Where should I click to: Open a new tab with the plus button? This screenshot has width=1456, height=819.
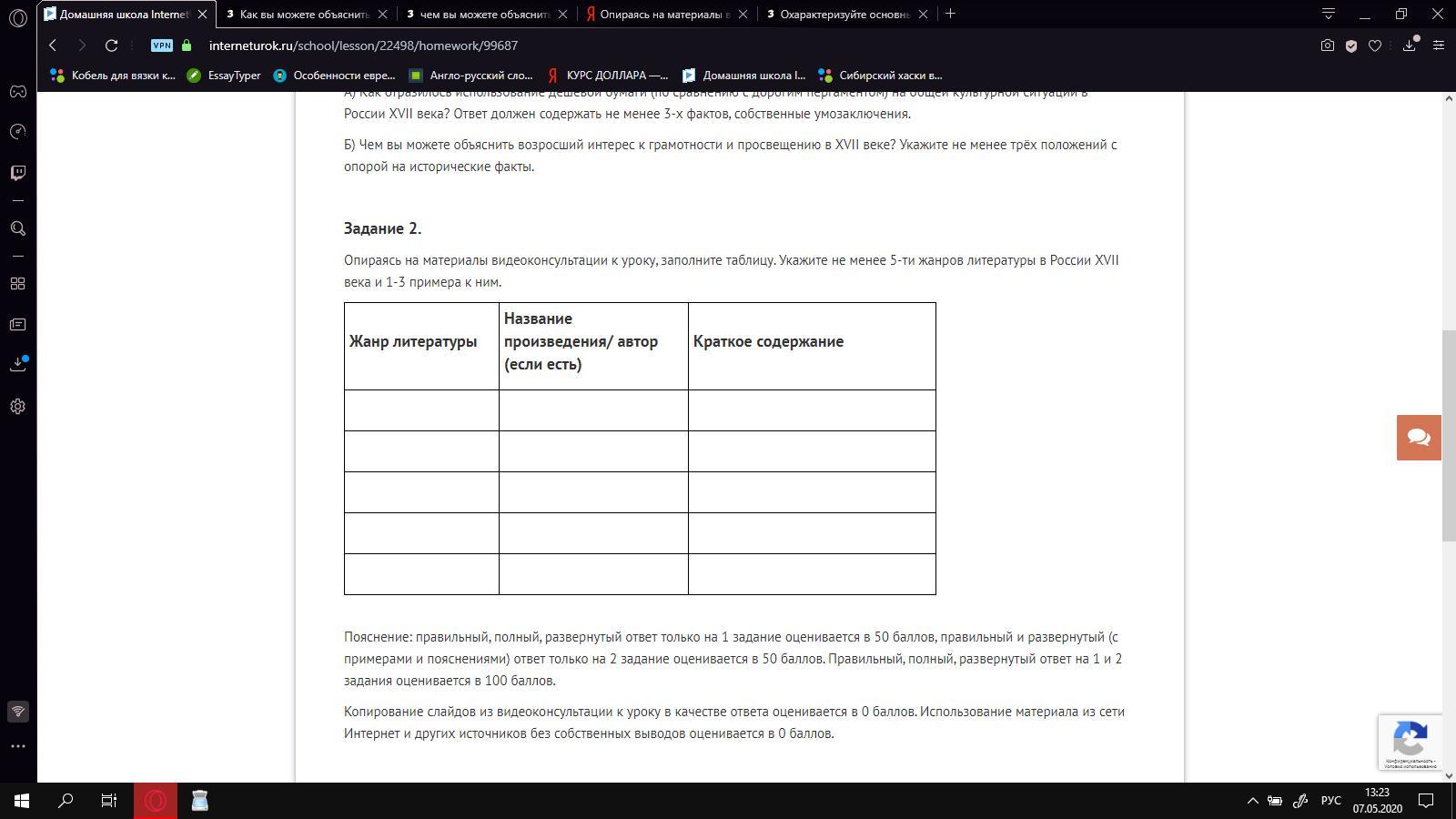coord(950,14)
